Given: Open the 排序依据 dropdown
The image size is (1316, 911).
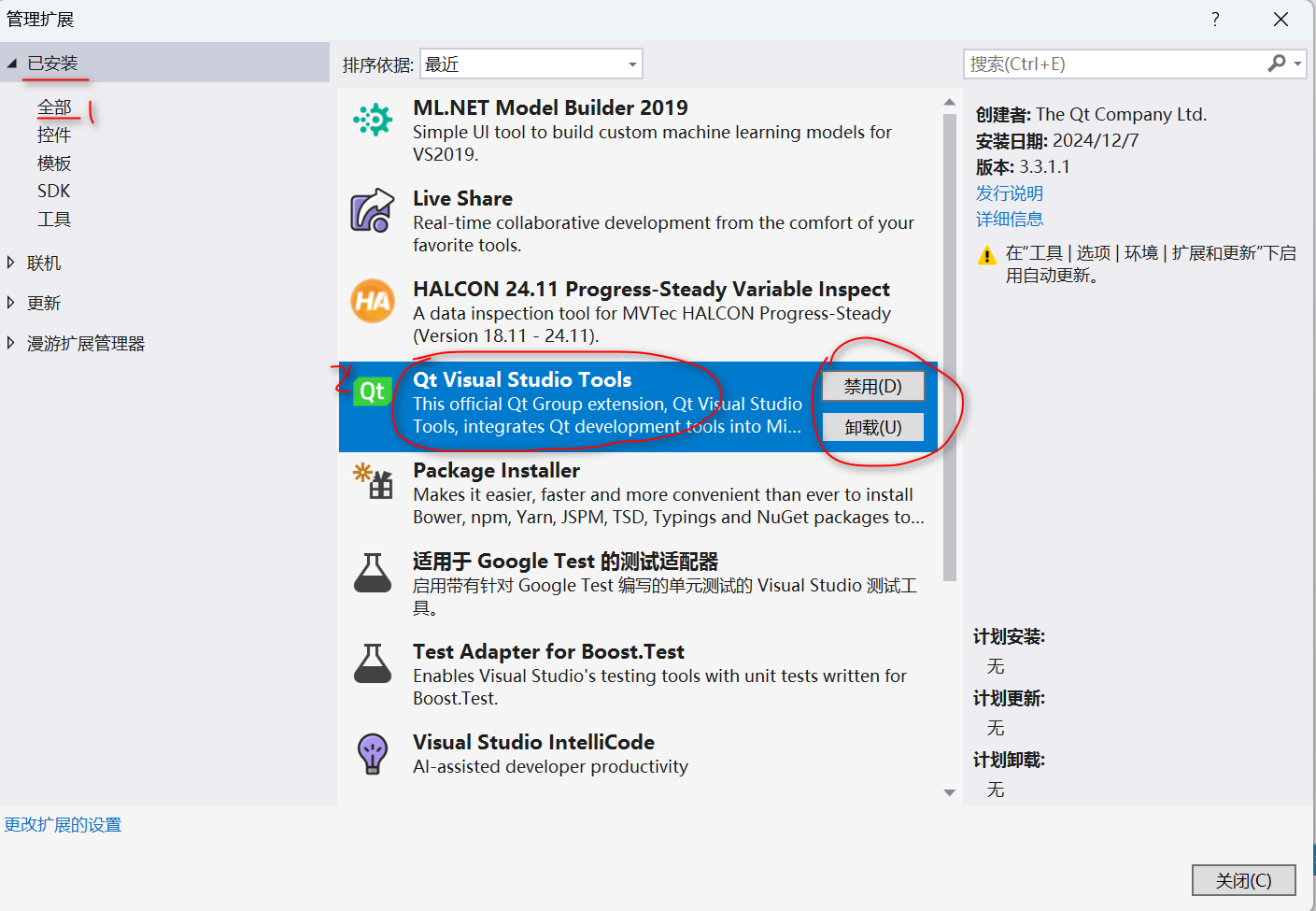Looking at the screenshot, I should point(634,64).
